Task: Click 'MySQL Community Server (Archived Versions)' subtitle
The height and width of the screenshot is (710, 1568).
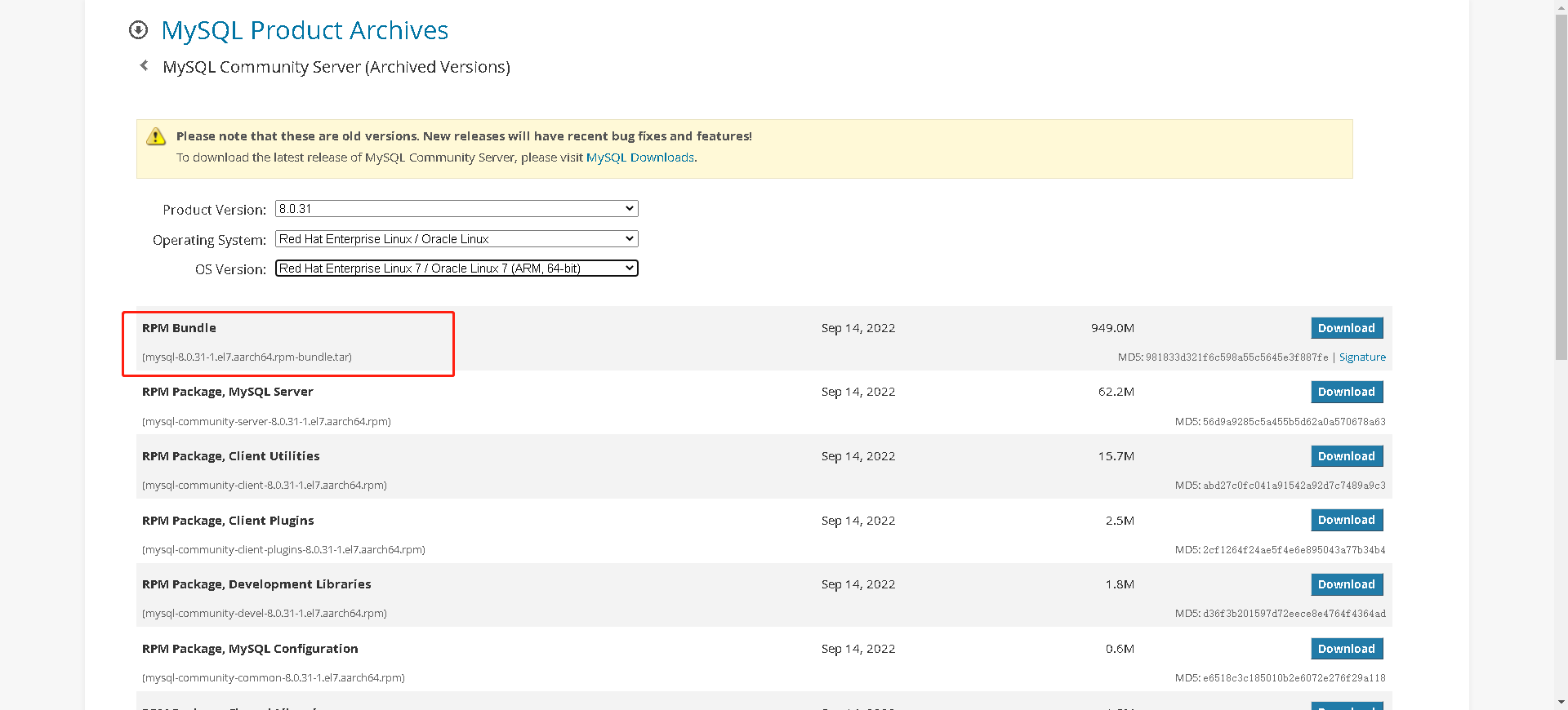Action: [336, 67]
